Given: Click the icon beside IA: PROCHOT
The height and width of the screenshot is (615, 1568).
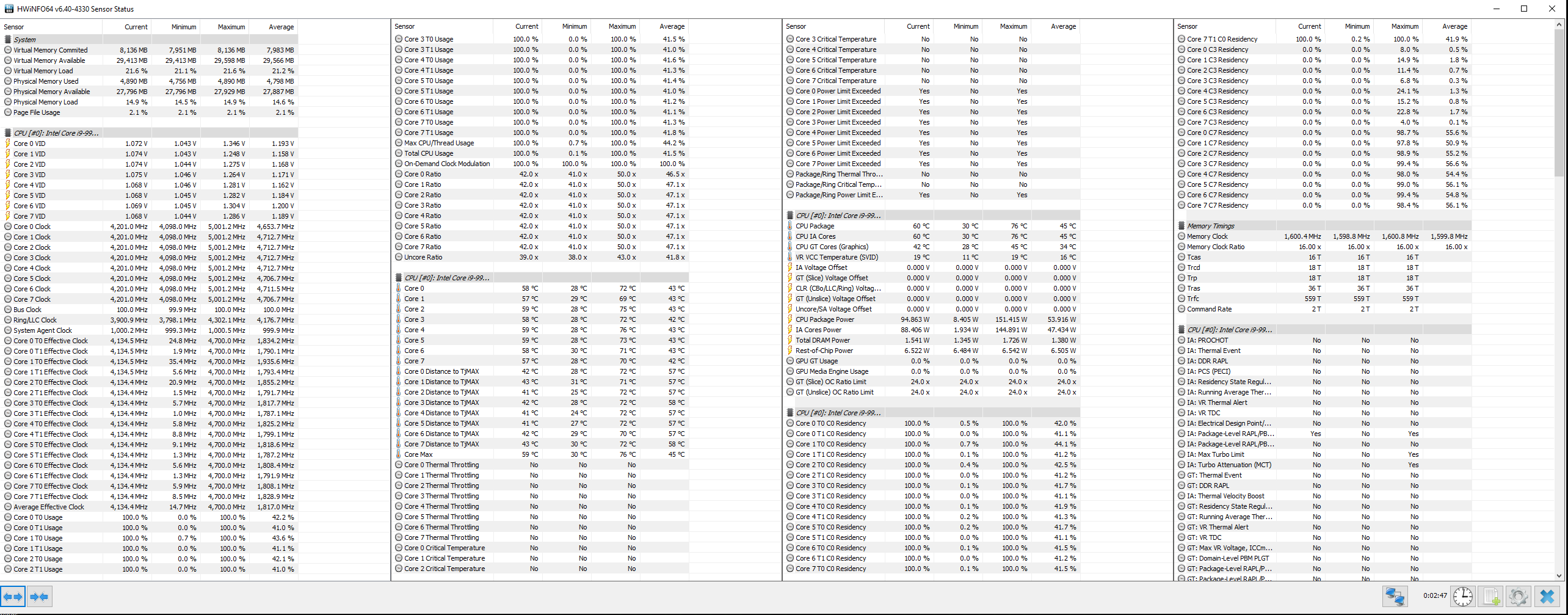Looking at the screenshot, I should pos(1181,340).
